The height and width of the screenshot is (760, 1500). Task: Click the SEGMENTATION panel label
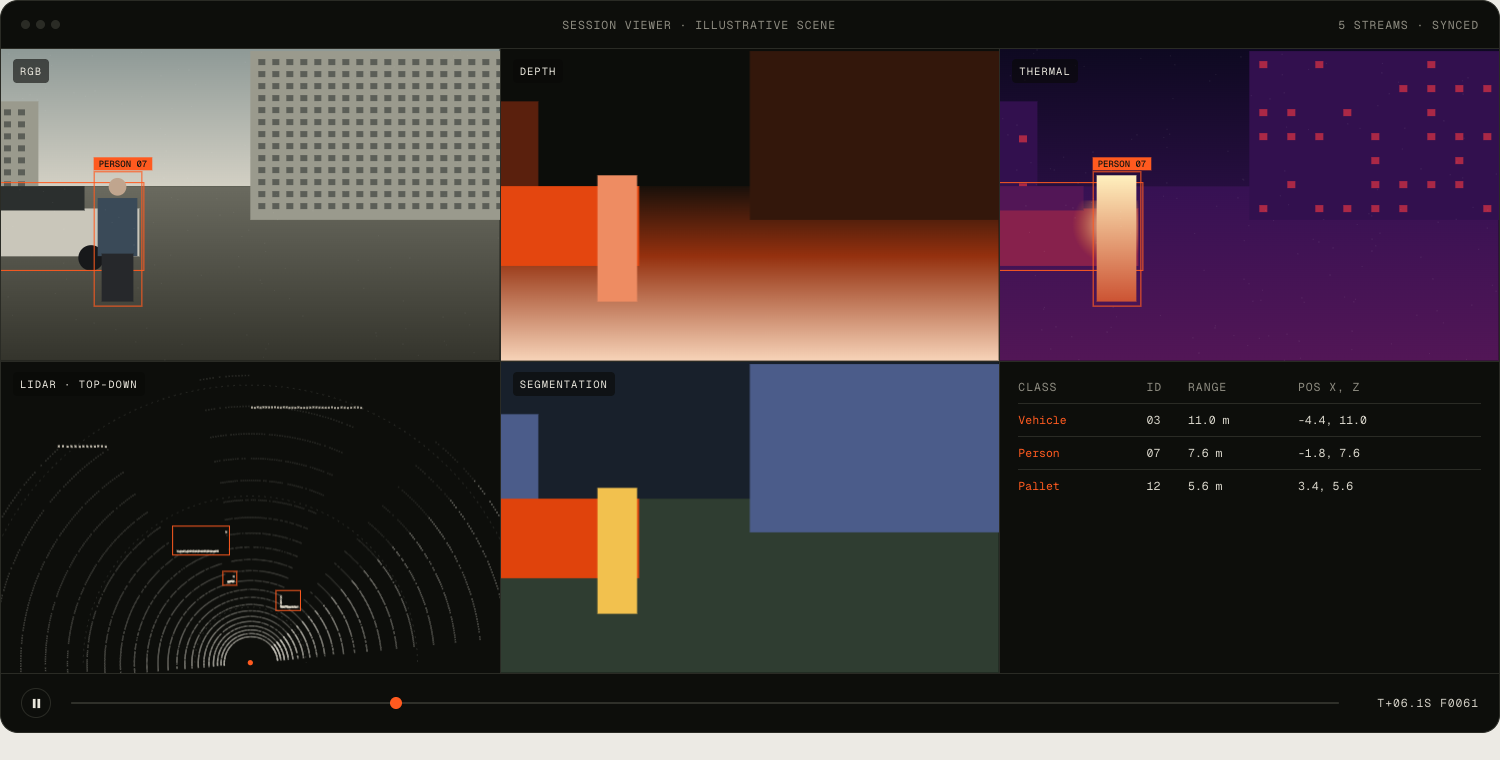pyautogui.click(x=564, y=384)
